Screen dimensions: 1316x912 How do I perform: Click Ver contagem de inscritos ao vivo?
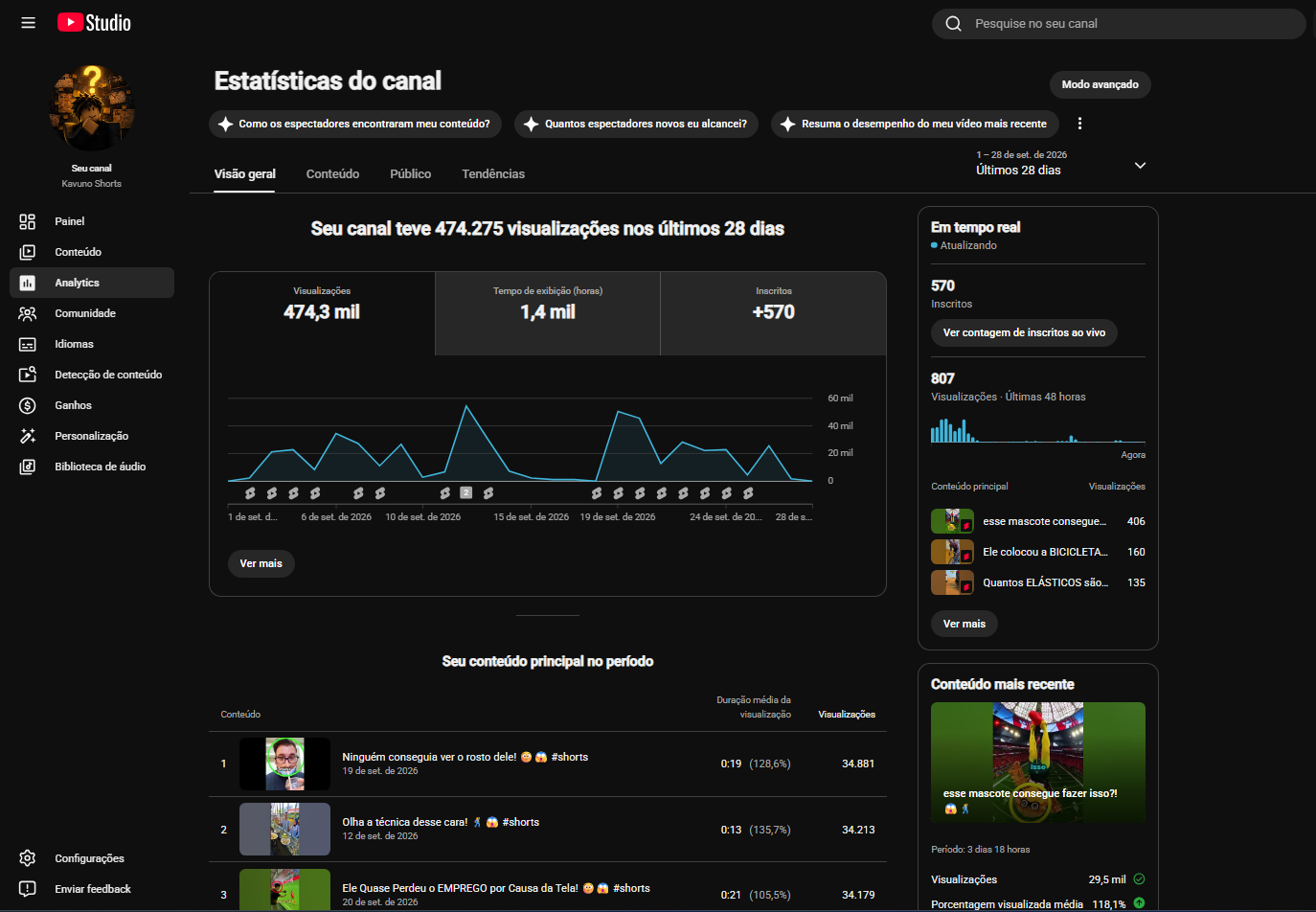pos(1024,332)
